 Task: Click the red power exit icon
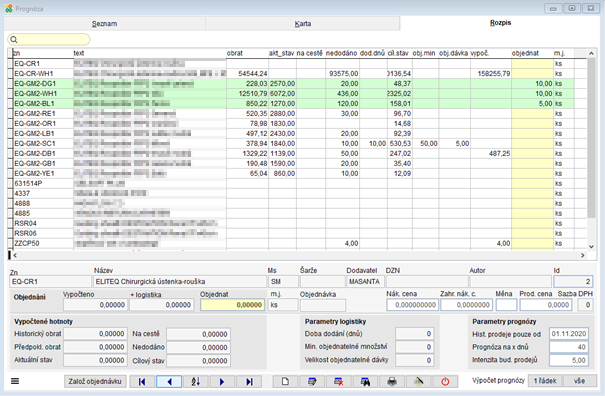pos(445,381)
